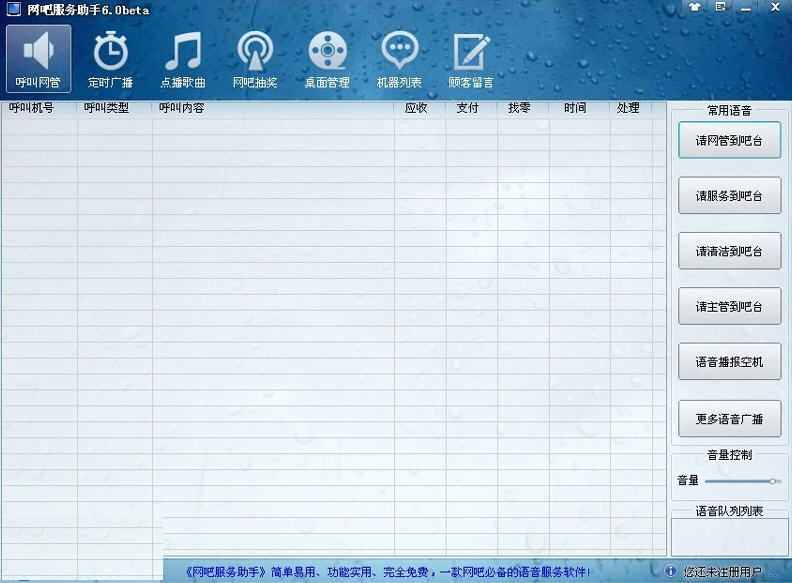The height and width of the screenshot is (583, 792).
Task: Click the 找零 column header
Action: click(523, 108)
